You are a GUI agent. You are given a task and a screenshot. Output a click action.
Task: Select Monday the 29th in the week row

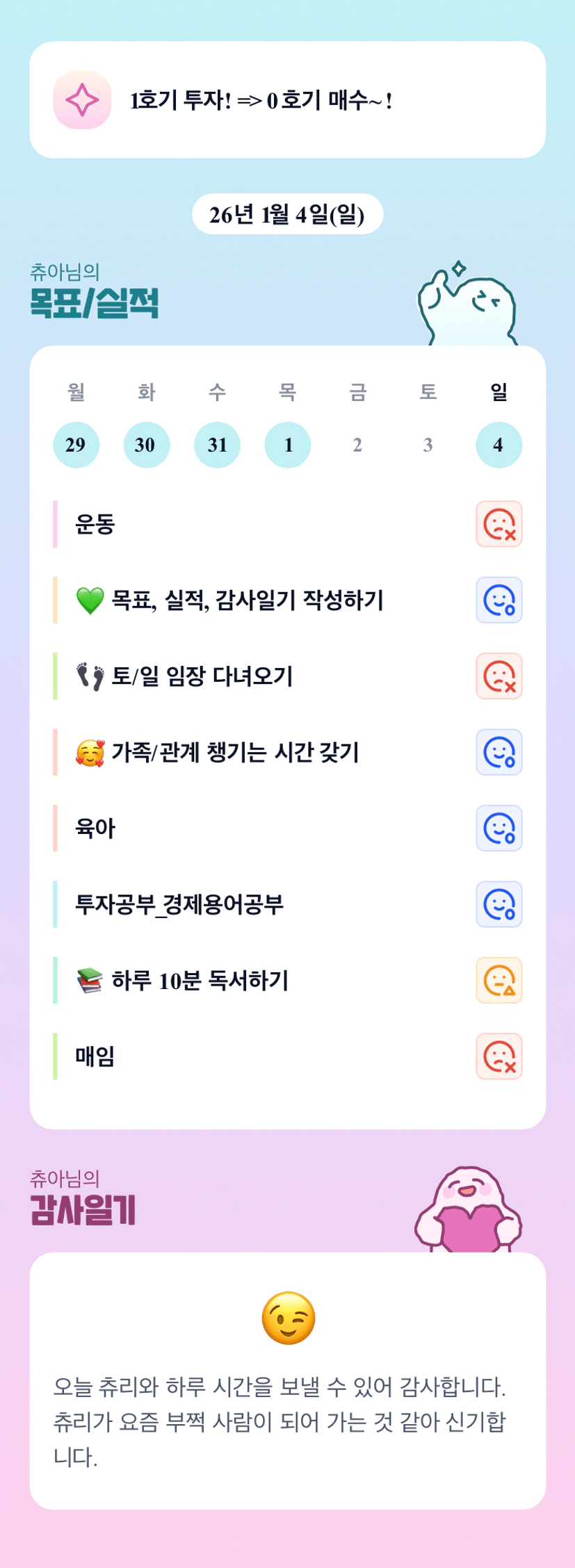pos(76,445)
